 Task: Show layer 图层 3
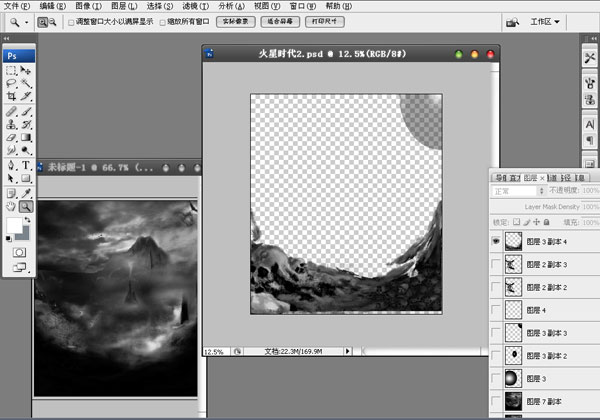click(496, 379)
